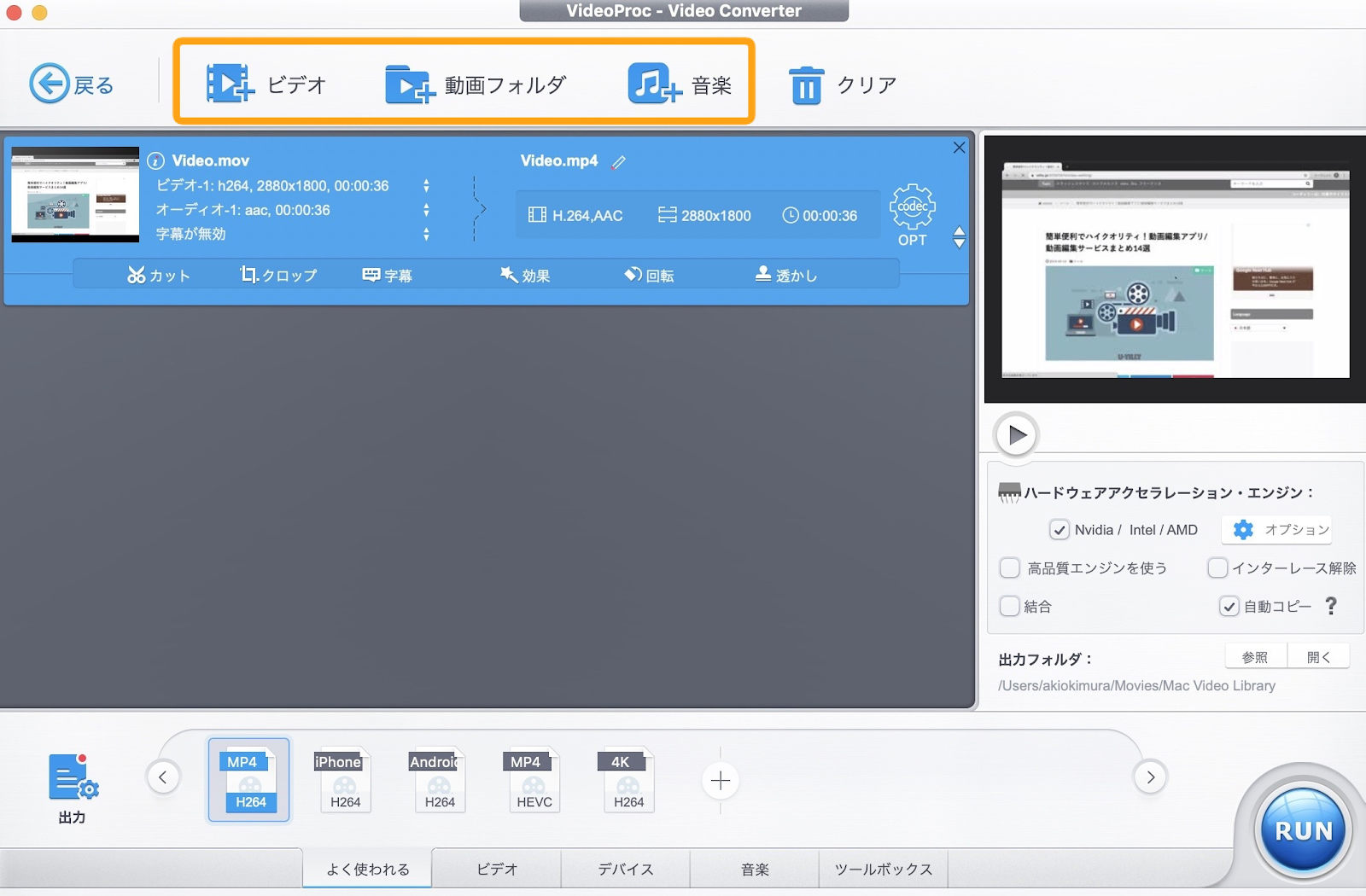The height and width of the screenshot is (896, 1366).
Task: Show next output presets with right chevron
Action: 1150,777
